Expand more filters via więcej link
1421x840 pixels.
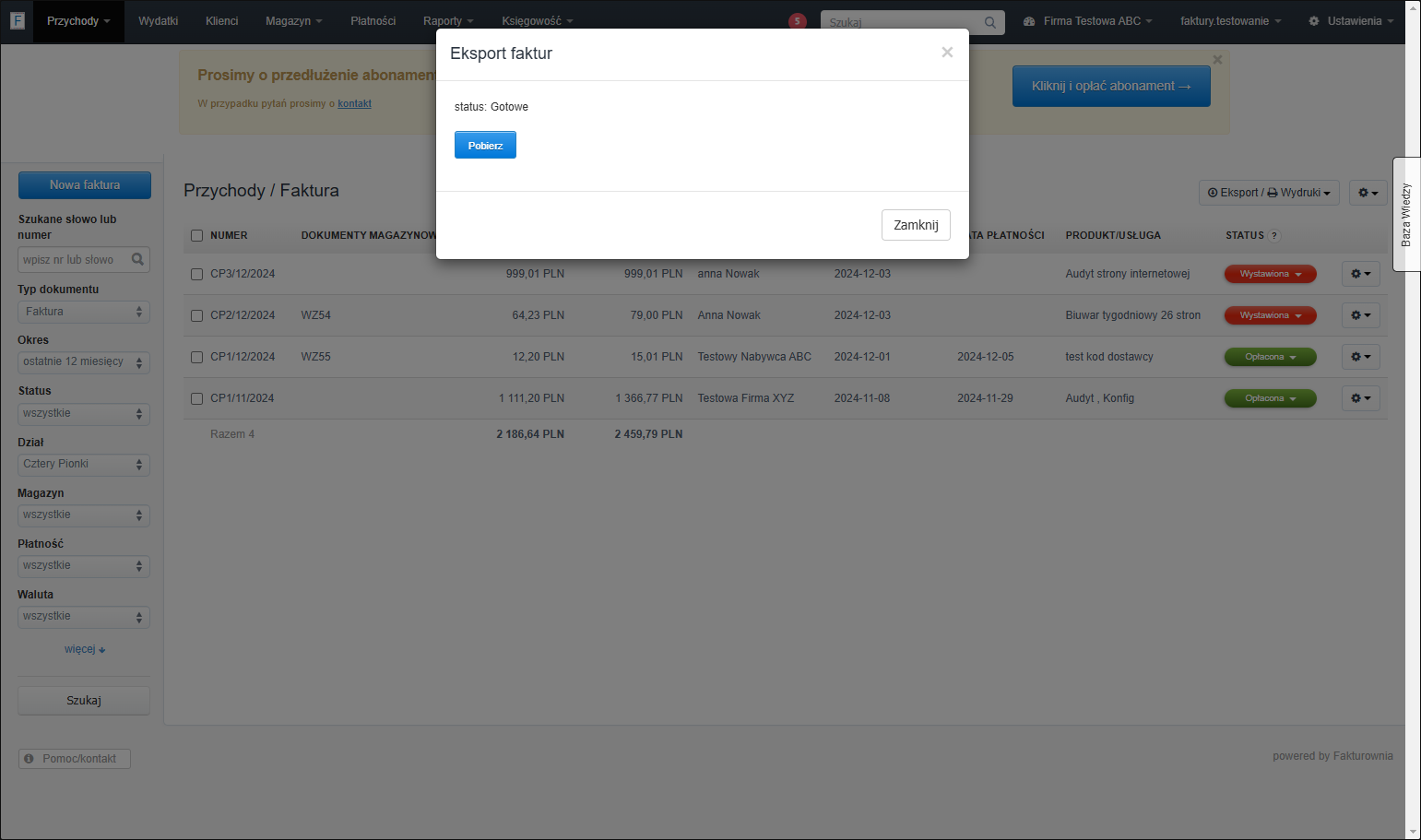point(85,649)
